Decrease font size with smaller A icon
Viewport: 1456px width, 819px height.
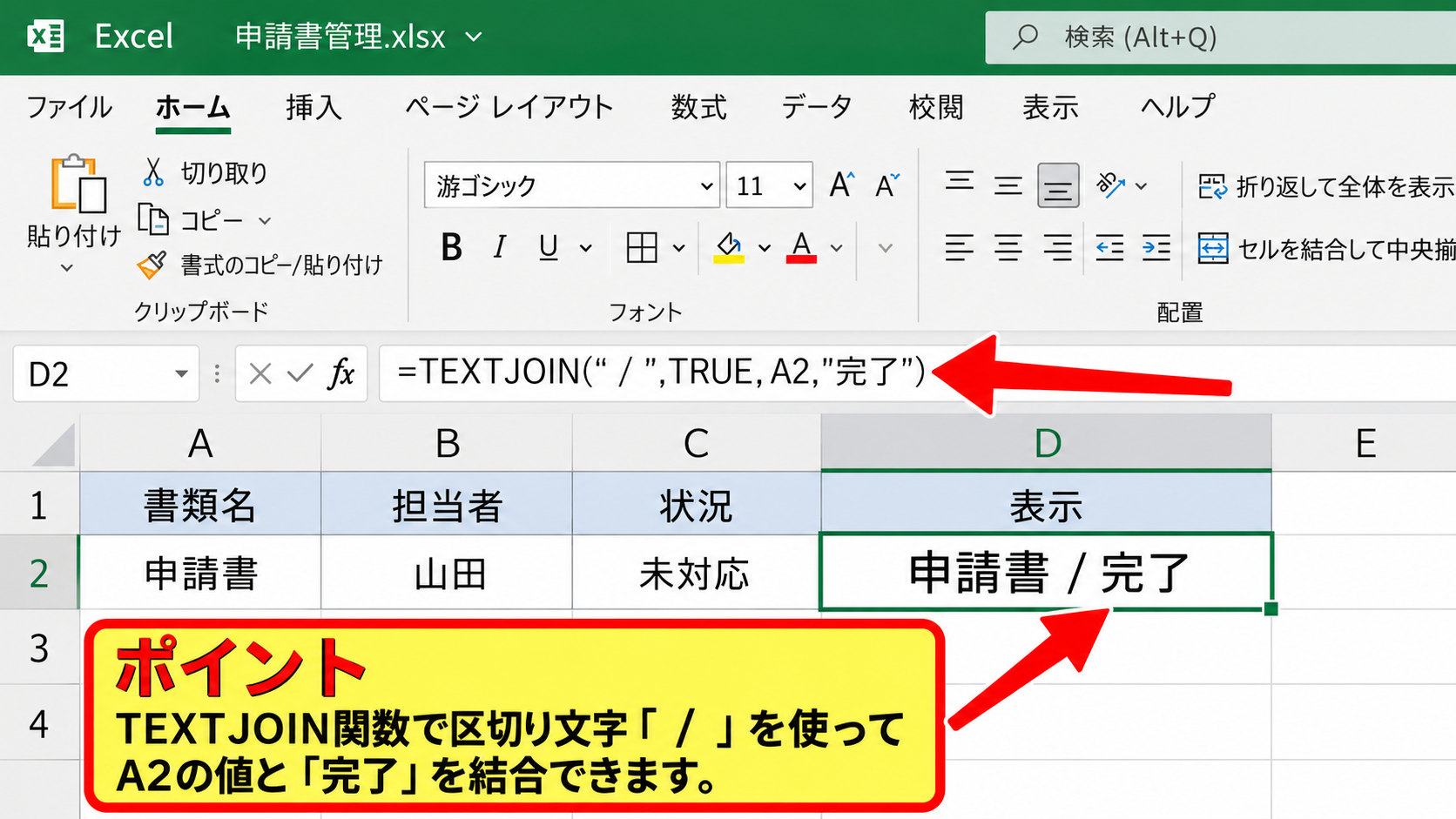887,185
